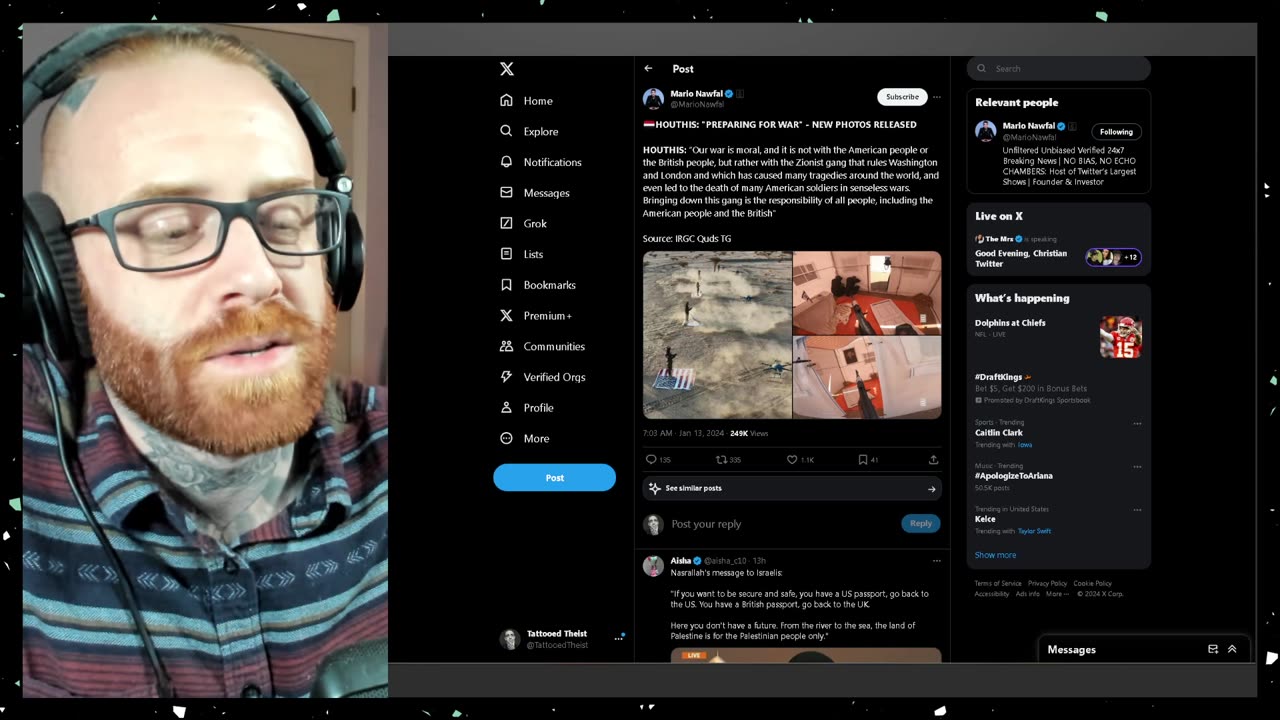Open options for Kelce trend
The image size is (1280, 720).
pyautogui.click(x=1137, y=510)
